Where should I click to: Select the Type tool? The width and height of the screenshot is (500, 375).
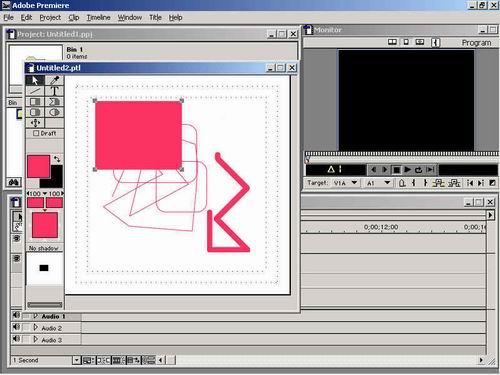[54, 91]
